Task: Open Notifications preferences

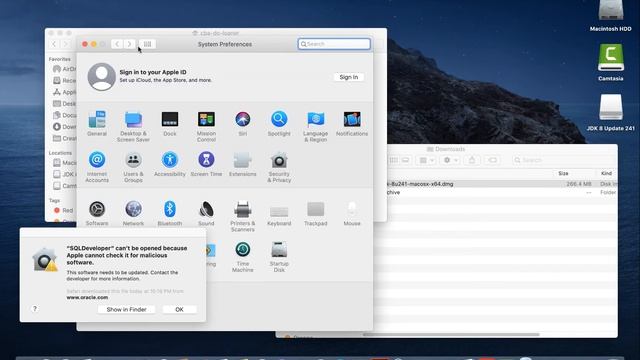Action: coord(352,124)
